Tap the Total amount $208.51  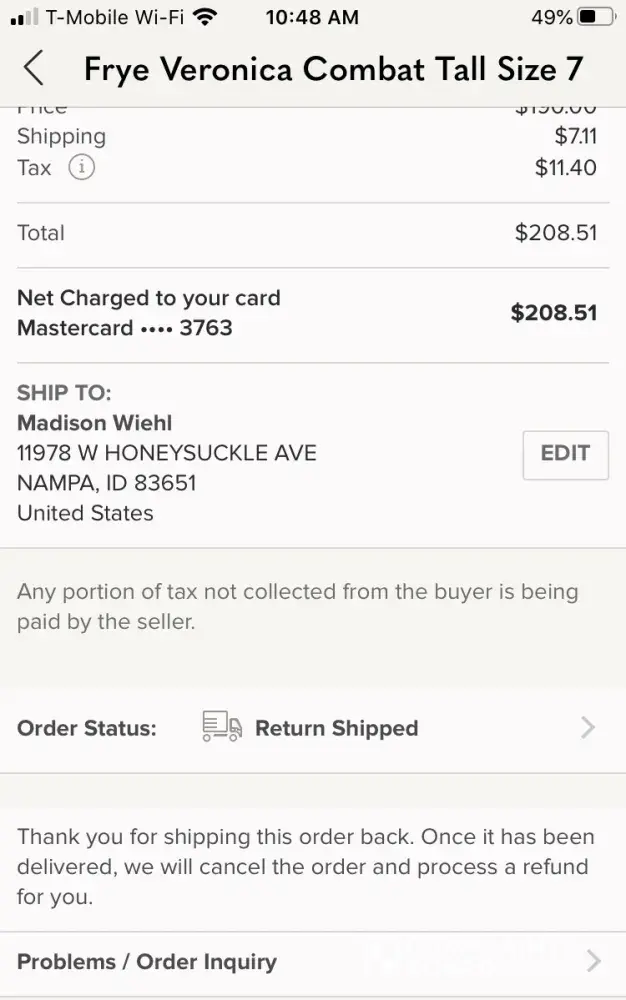555,233
